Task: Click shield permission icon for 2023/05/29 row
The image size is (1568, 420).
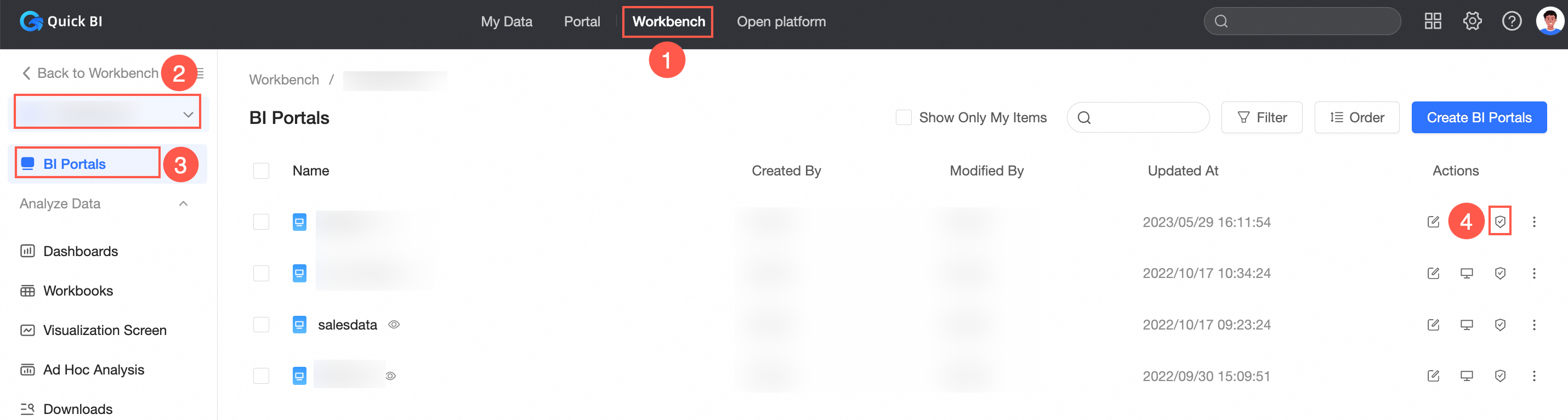Action: coord(1500,222)
